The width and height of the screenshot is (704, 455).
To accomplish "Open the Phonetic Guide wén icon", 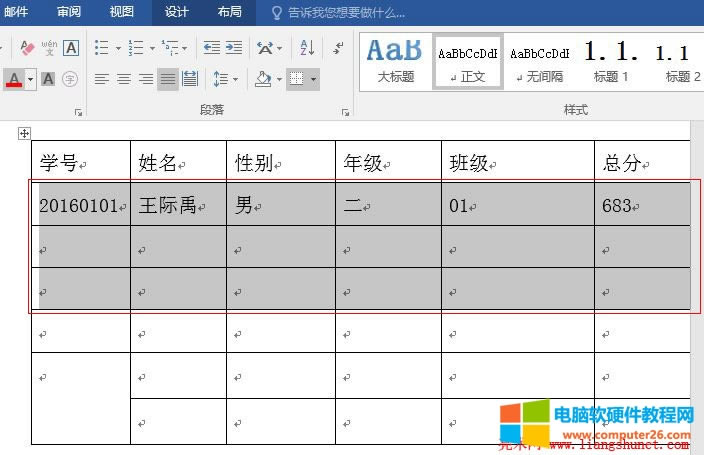I will (49, 48).
